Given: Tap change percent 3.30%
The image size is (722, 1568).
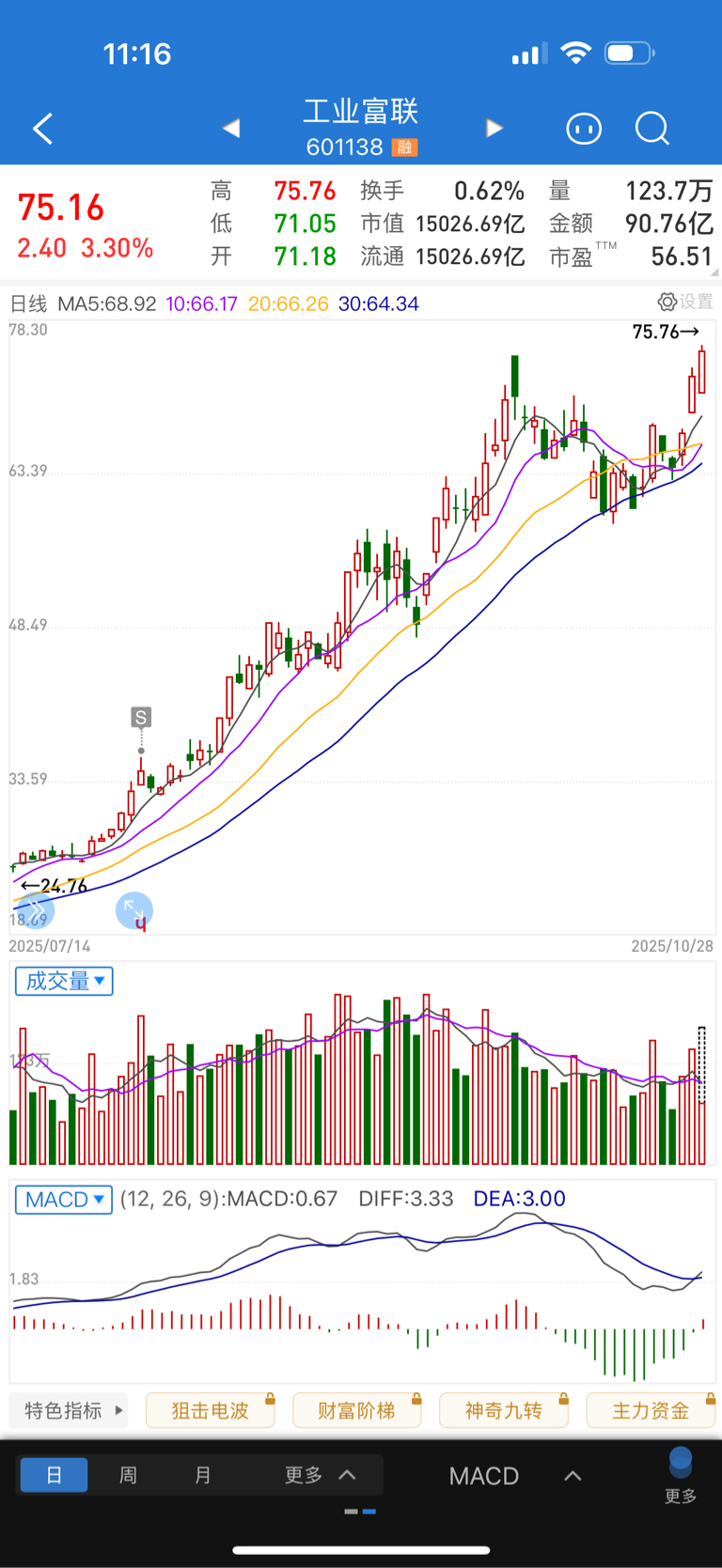Looking at the screenshot, I should coord(117,248).
